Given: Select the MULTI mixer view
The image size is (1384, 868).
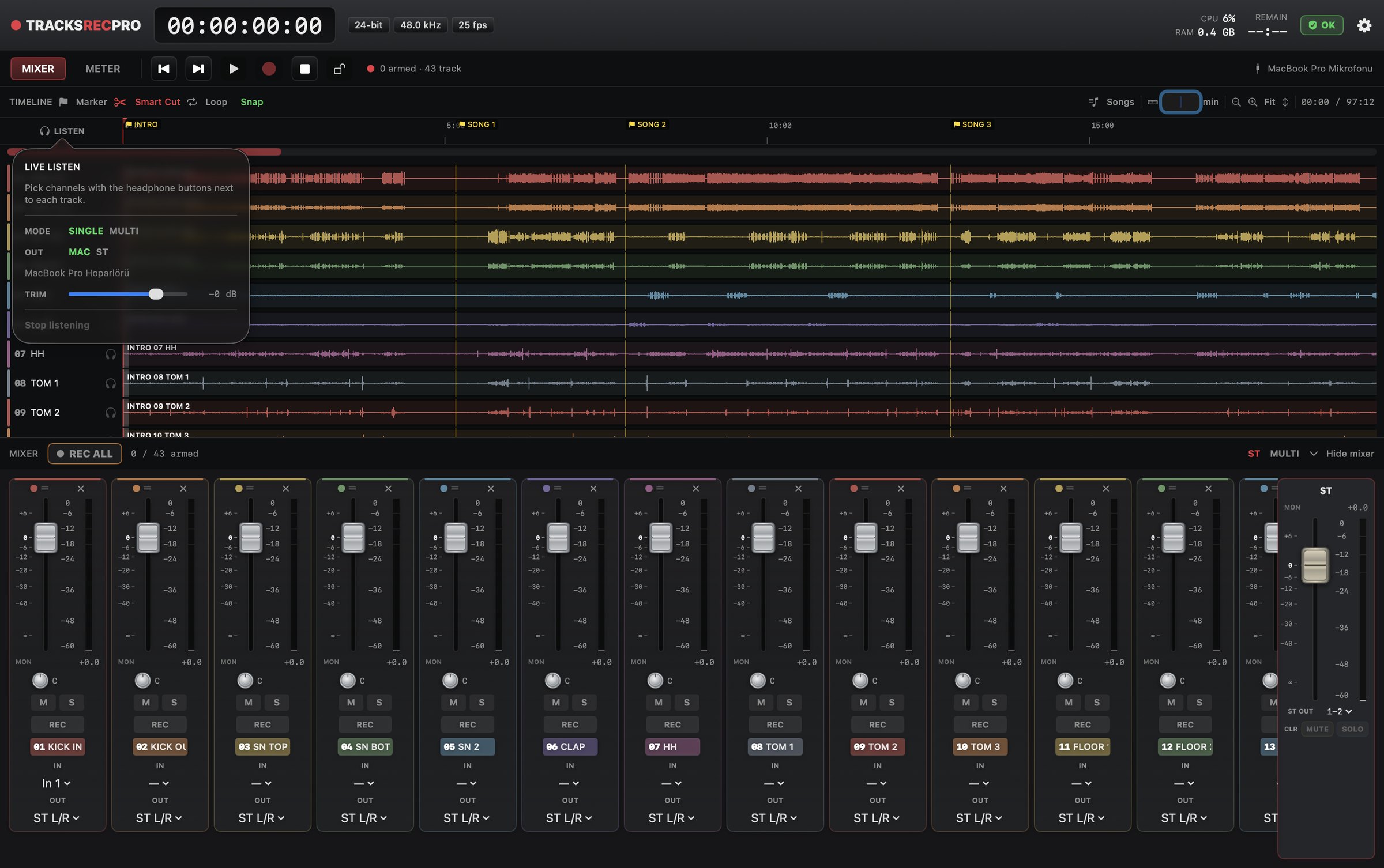Looking at the screenshot, I should (1284, 454).
